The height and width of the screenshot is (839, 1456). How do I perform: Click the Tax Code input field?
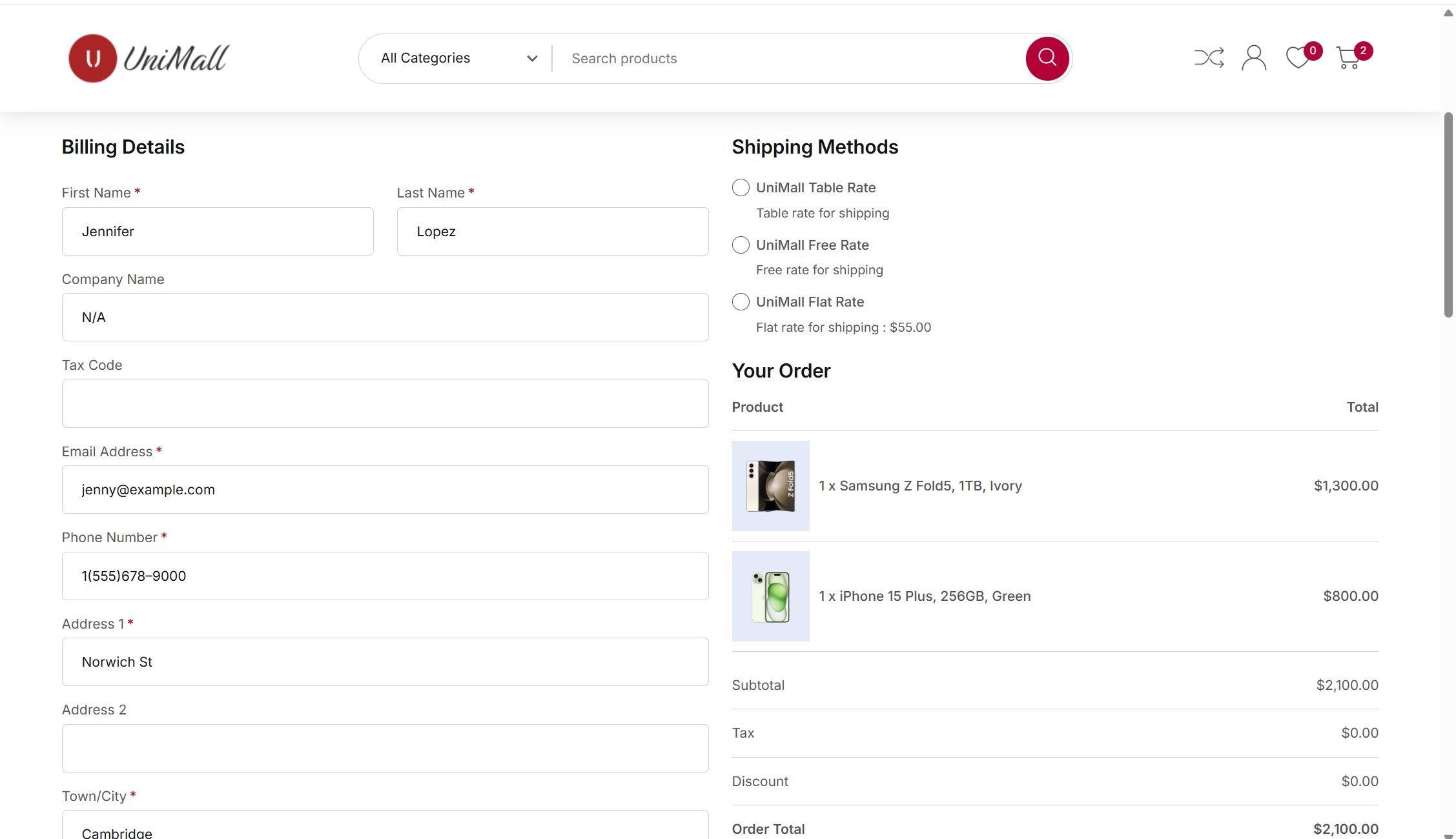point(385,403)
